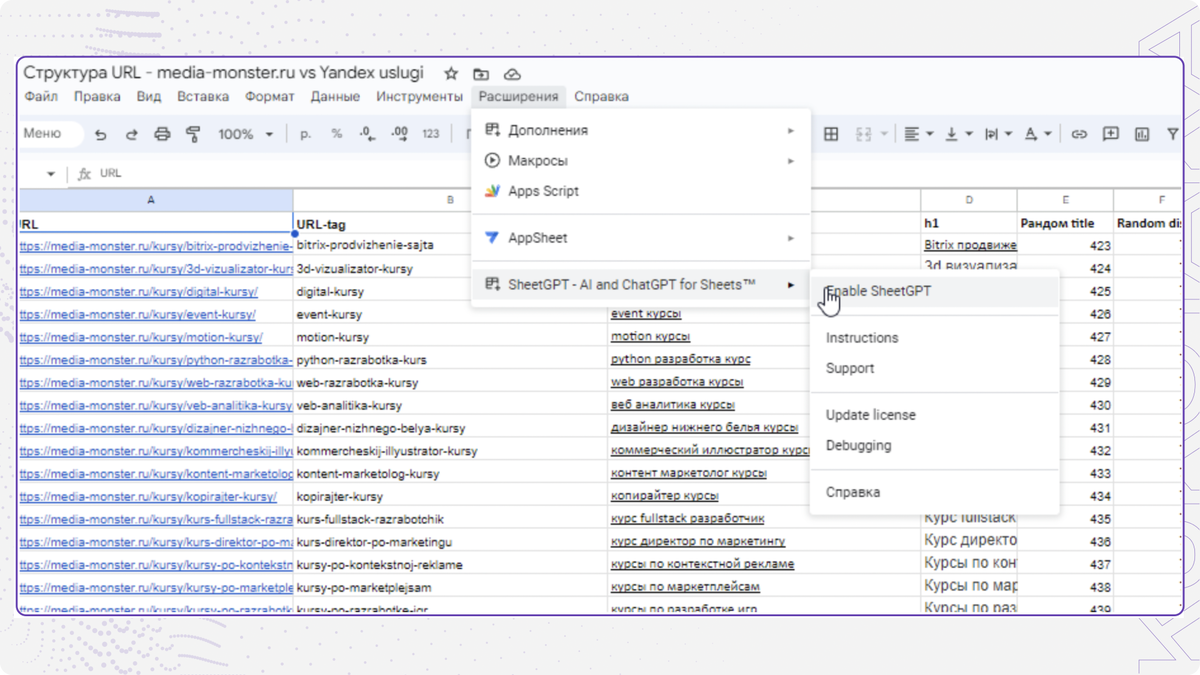Click the Apps Script icon in the menu
Screen dimensions: 1200x675
(x=491, y=191)
